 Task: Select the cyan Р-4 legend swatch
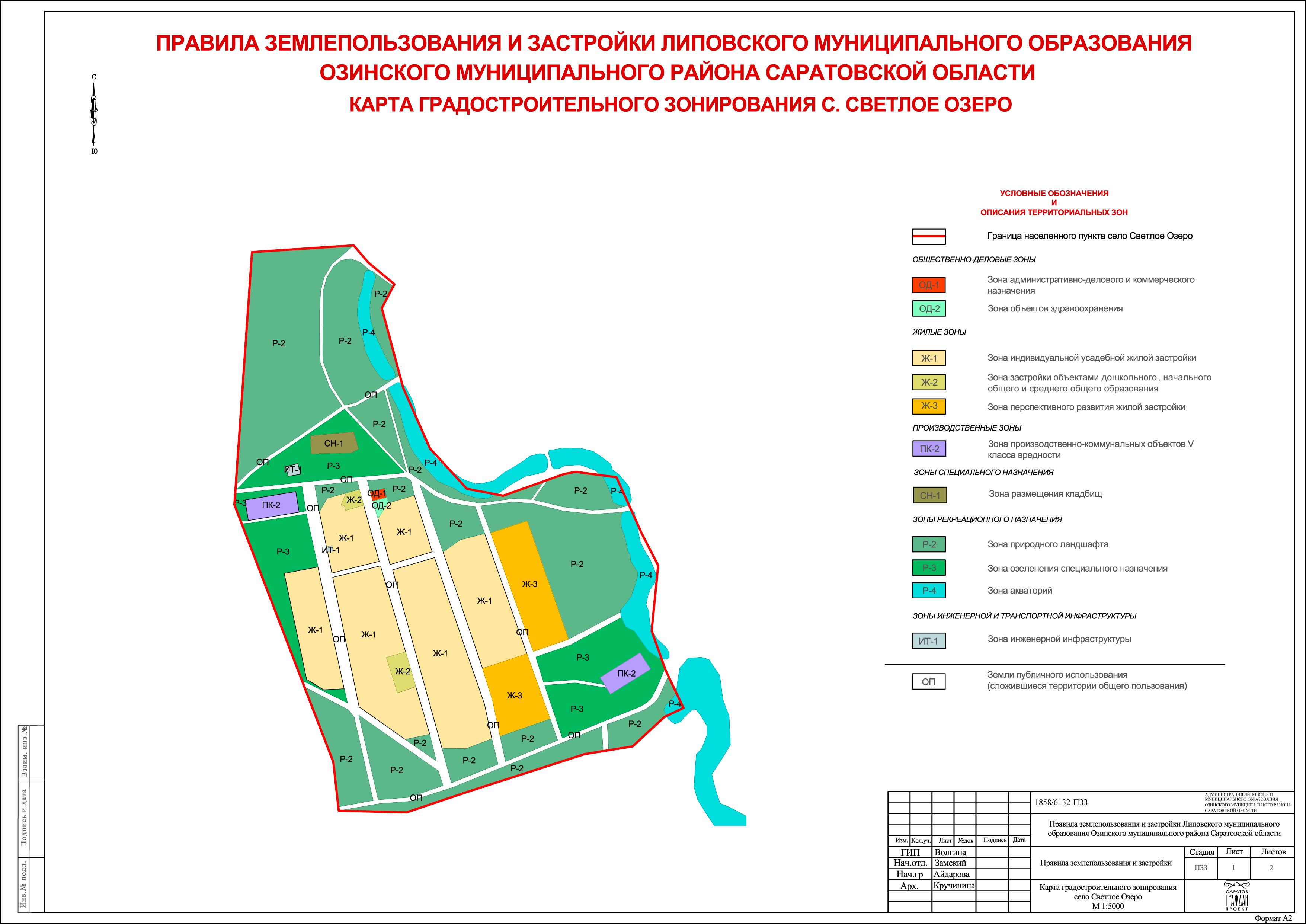929,591
